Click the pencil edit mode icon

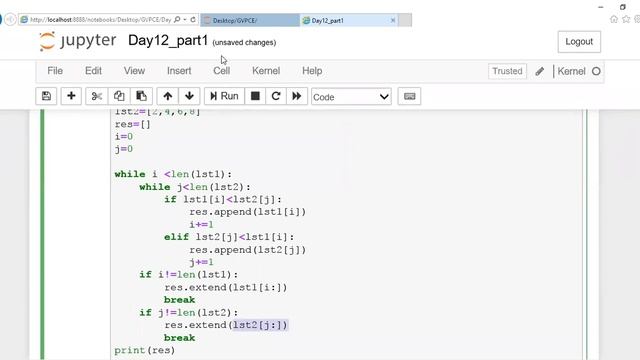click(x=540, y=71)
